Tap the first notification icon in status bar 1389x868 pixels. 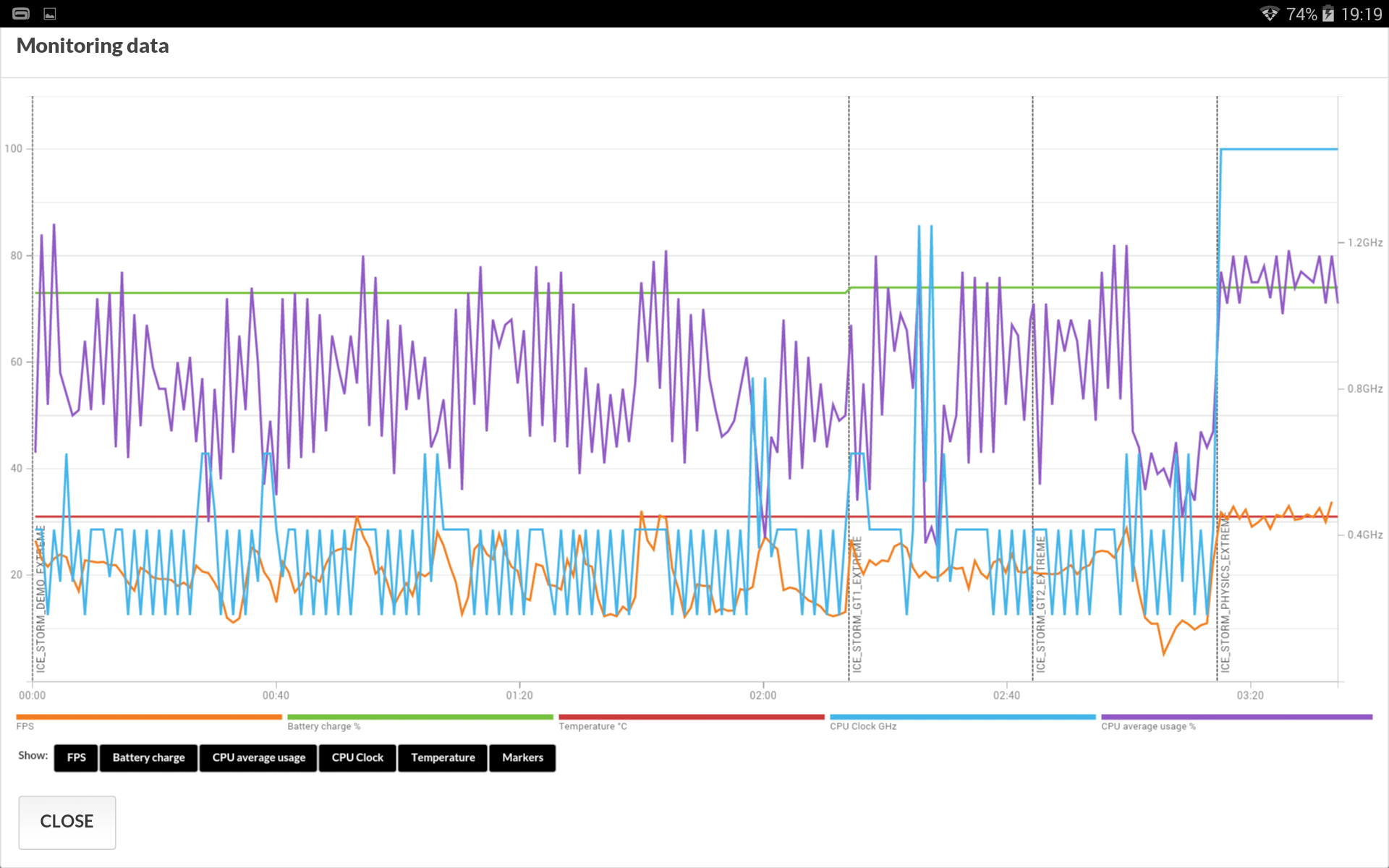point(21,14)
